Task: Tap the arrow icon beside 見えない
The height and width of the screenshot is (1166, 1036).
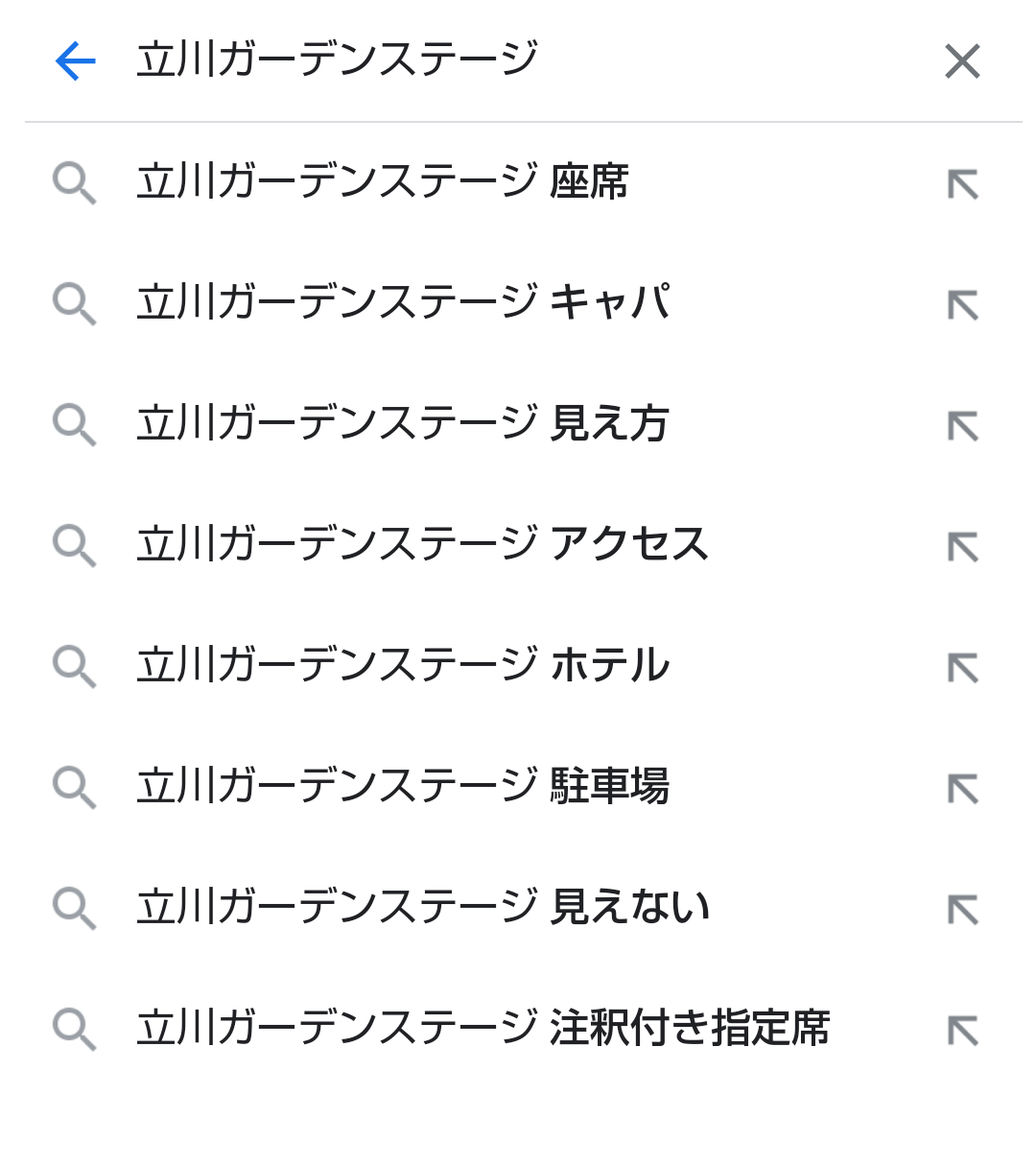Action: coord(963,909)
